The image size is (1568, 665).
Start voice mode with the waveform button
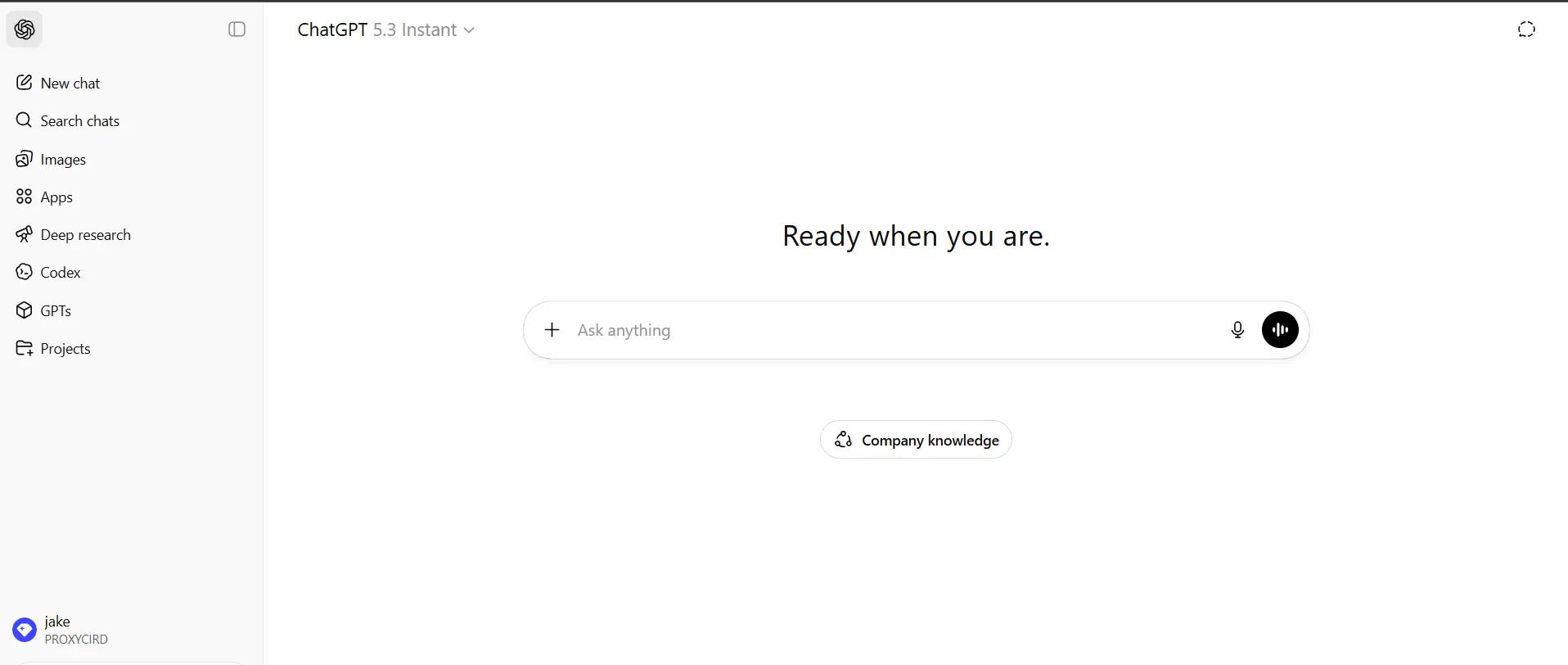coord(1280,330)
